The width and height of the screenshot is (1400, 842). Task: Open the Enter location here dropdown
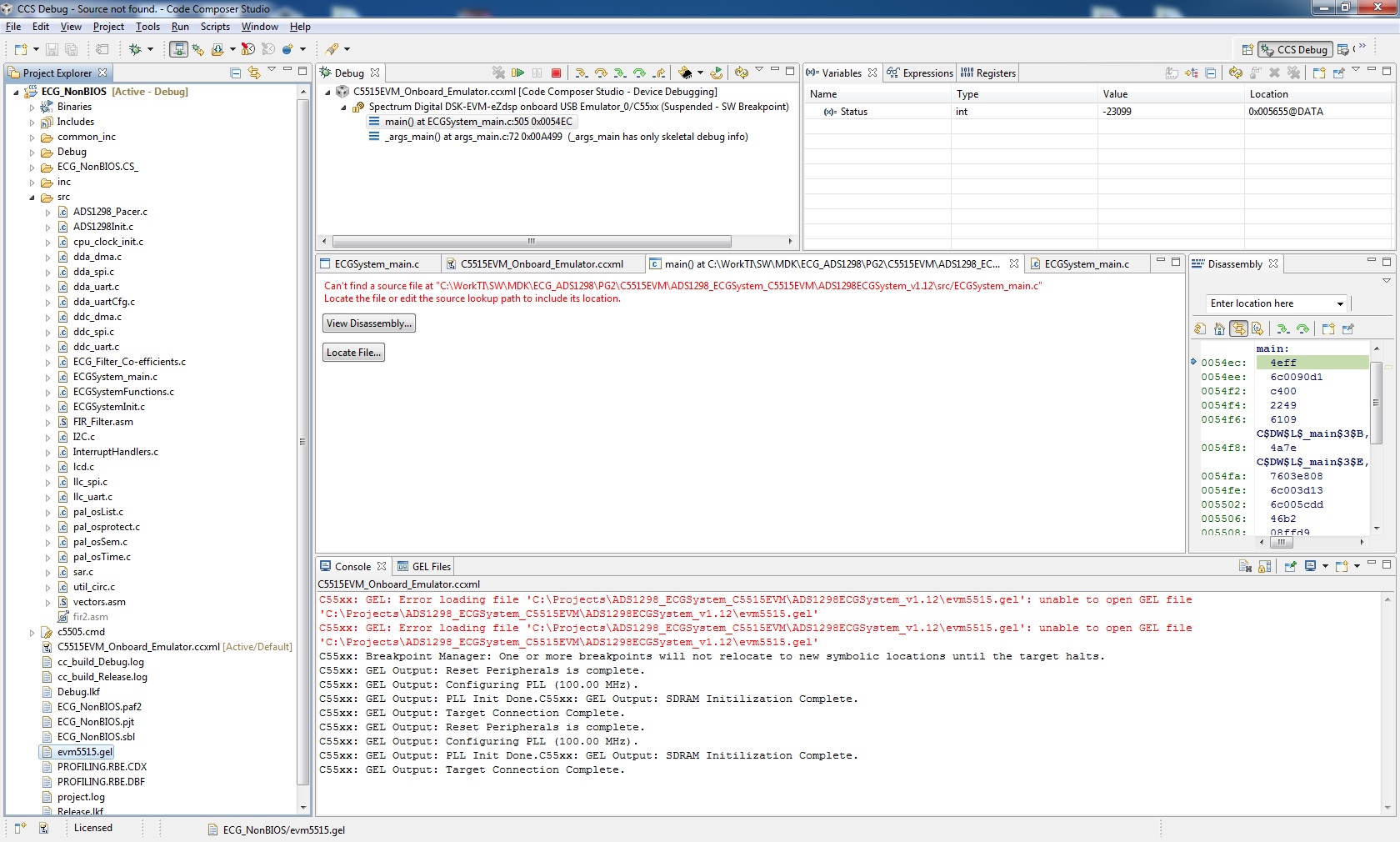(1340, 304)
